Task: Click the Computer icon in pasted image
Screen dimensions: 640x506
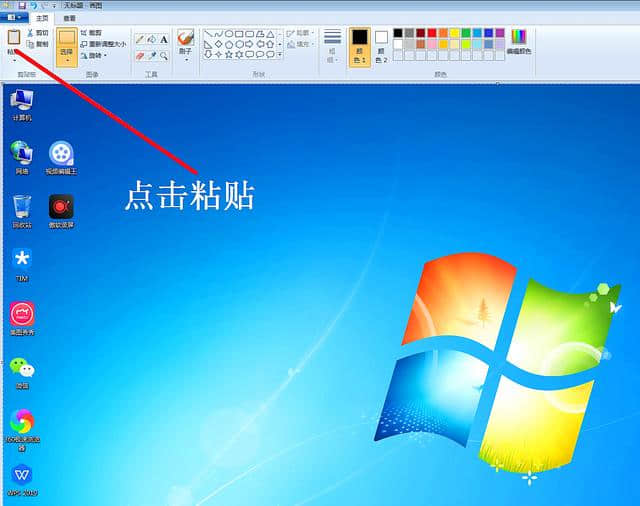Action: (22, 105)
